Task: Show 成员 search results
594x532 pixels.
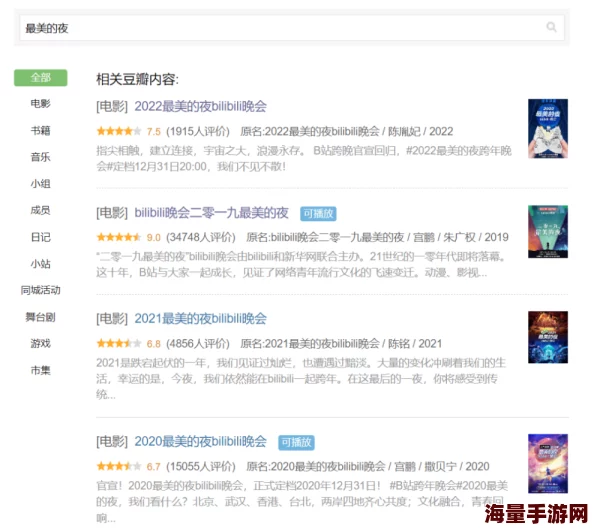Action: 41,210
